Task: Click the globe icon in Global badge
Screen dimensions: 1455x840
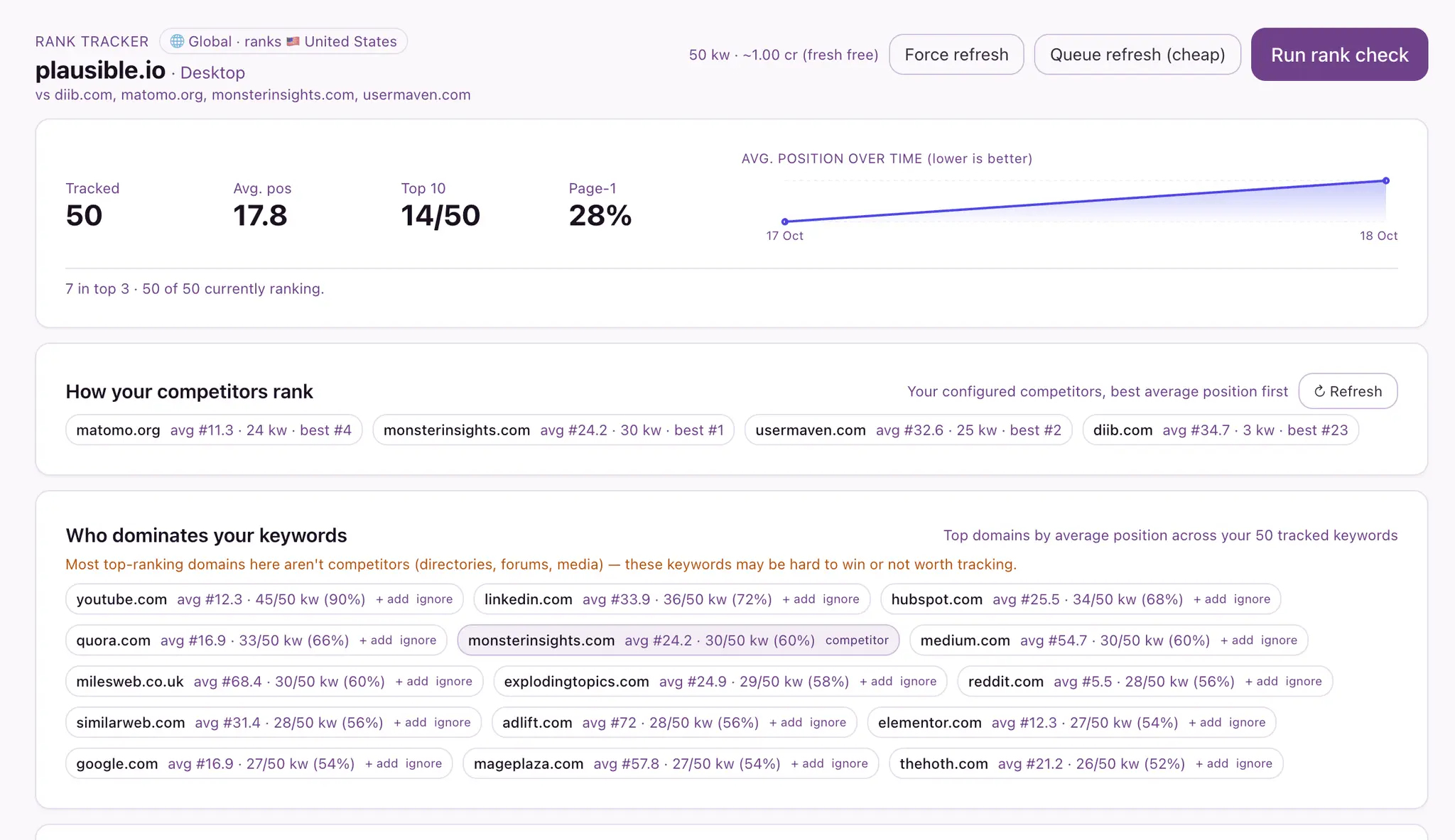Action: point(177,41)
